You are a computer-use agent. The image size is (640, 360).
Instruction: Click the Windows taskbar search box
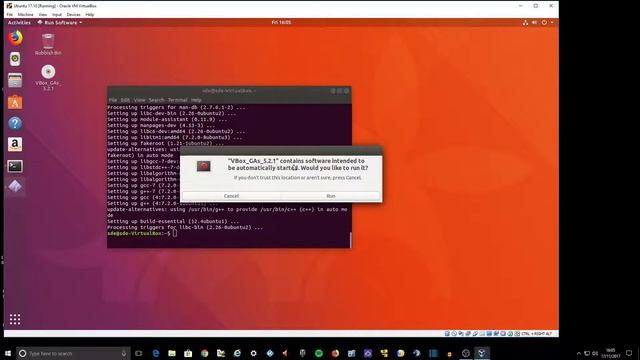pos(73,353)
